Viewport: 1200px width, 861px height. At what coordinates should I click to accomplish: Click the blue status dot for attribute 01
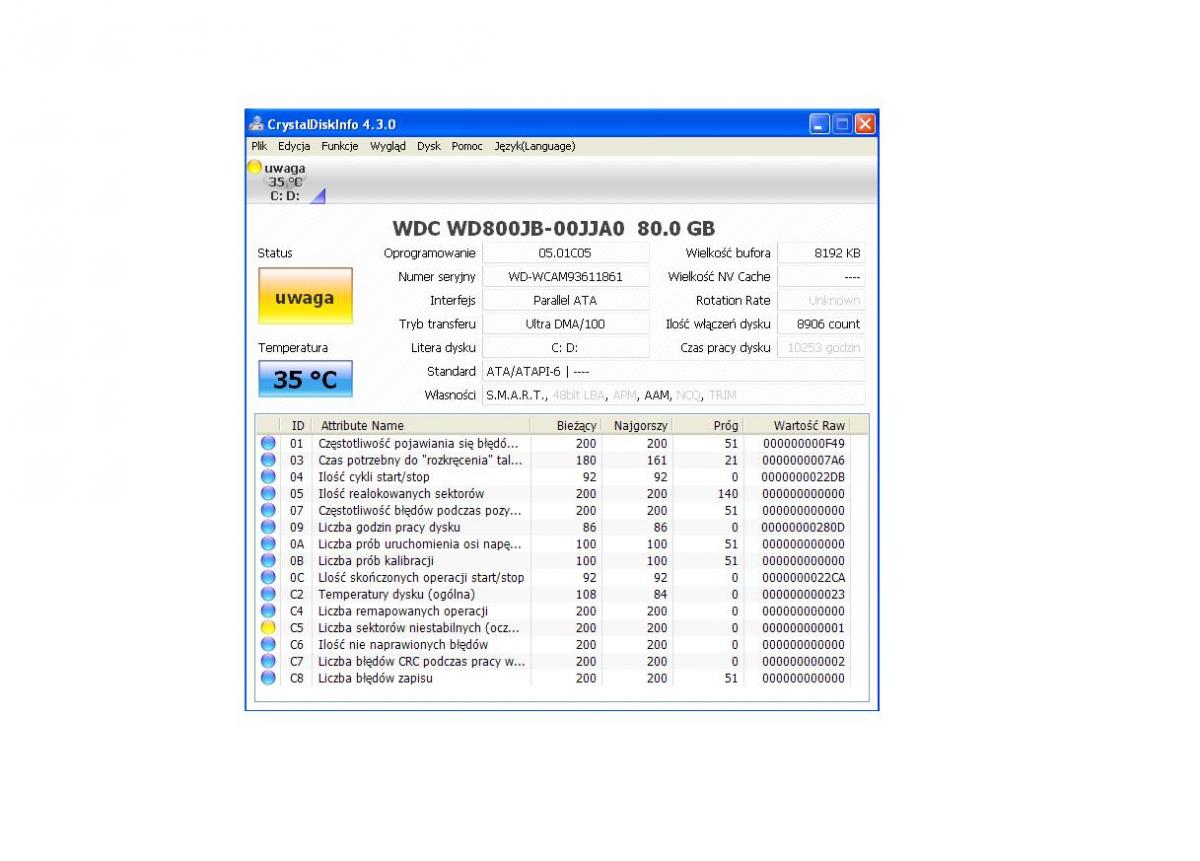pos(268,443)
